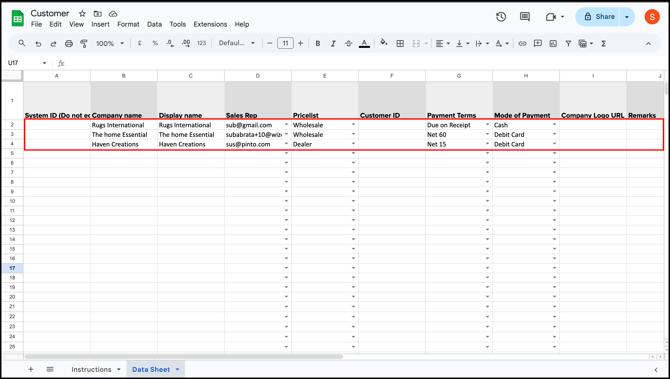
Task: Click the horizontal scrollbar
Action: (x=184, y=356)
